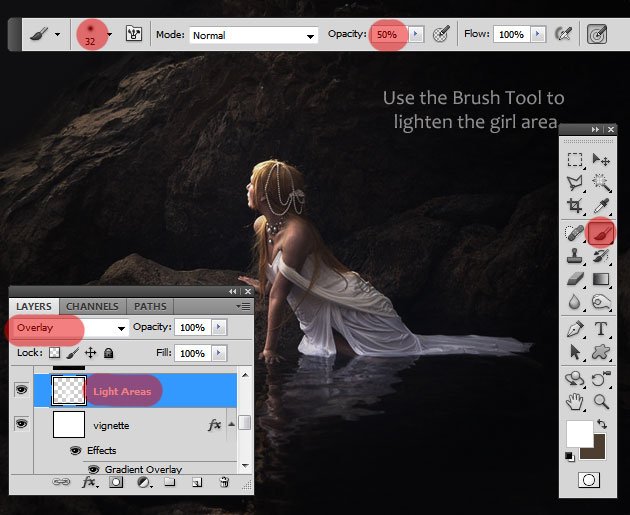The width and height of the screenshot is (630, 515).
Task: Lock layer position
Action: pyautogui.click(x=90, y=353)
